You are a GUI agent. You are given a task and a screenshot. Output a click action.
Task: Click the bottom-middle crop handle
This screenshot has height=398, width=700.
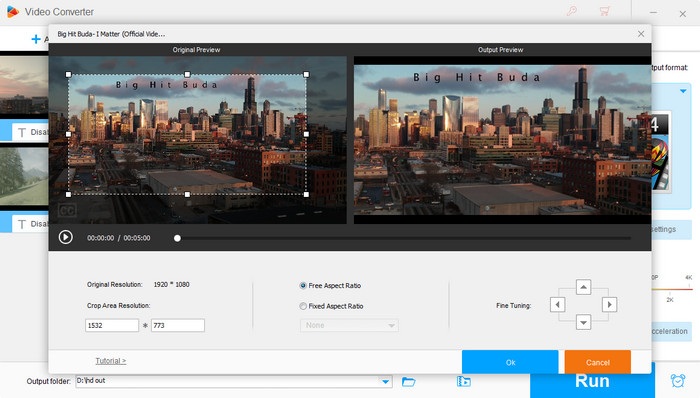(x=187, y=194)
